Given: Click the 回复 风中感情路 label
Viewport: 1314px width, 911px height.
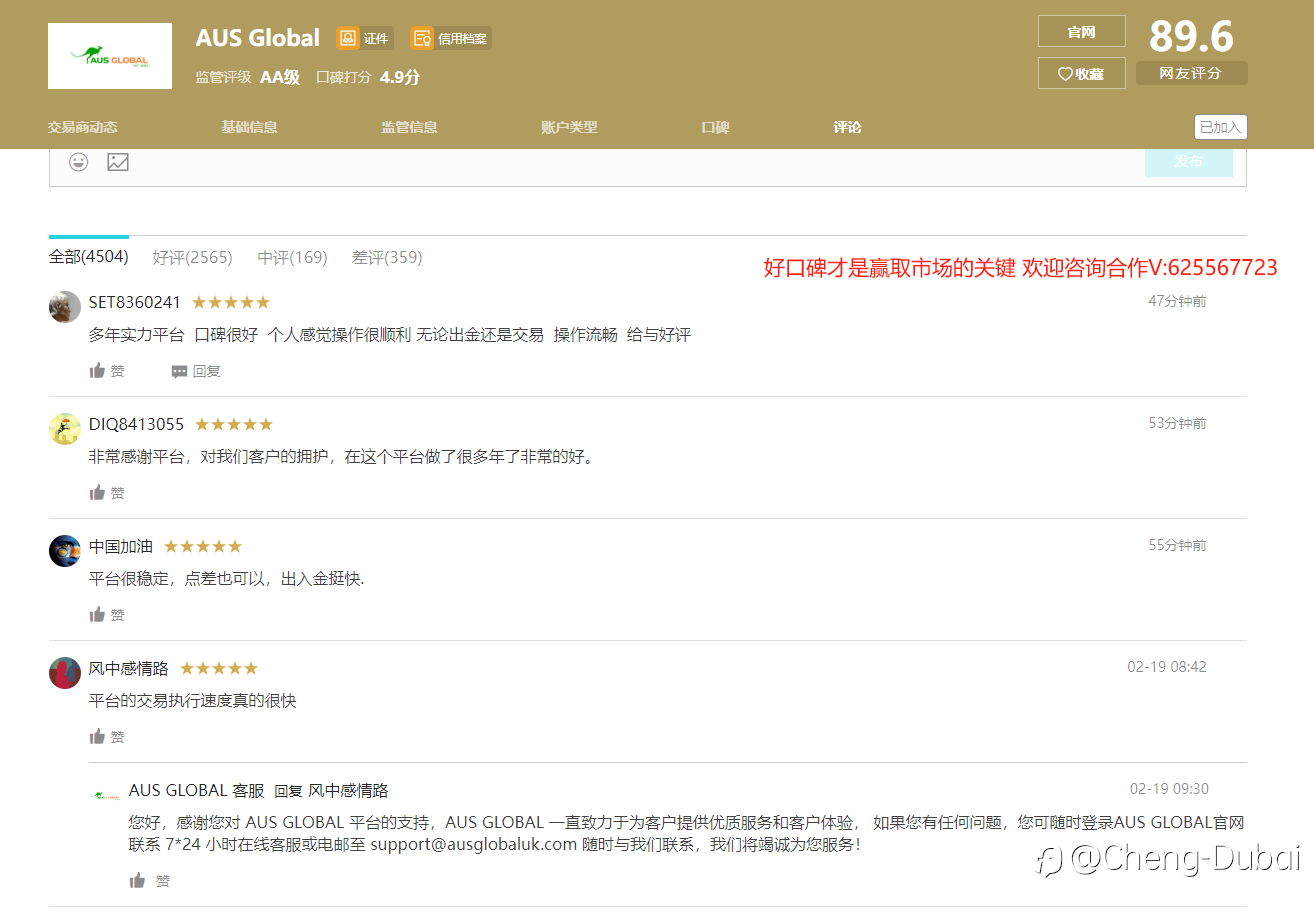Looking at the screenshot, I should (x=331, y=791).
